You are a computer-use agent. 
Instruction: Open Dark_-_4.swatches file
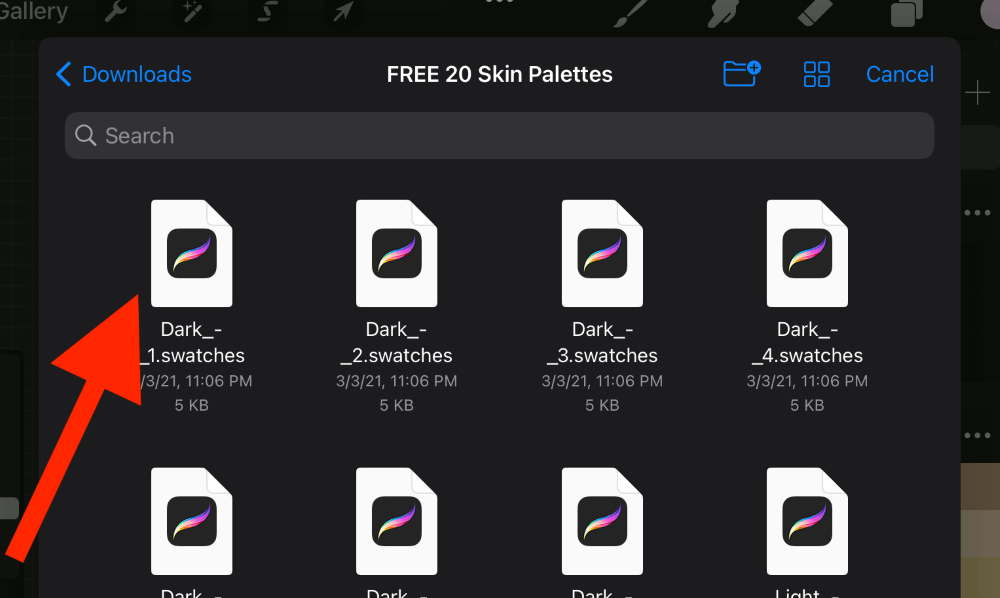tap(807, 254)
